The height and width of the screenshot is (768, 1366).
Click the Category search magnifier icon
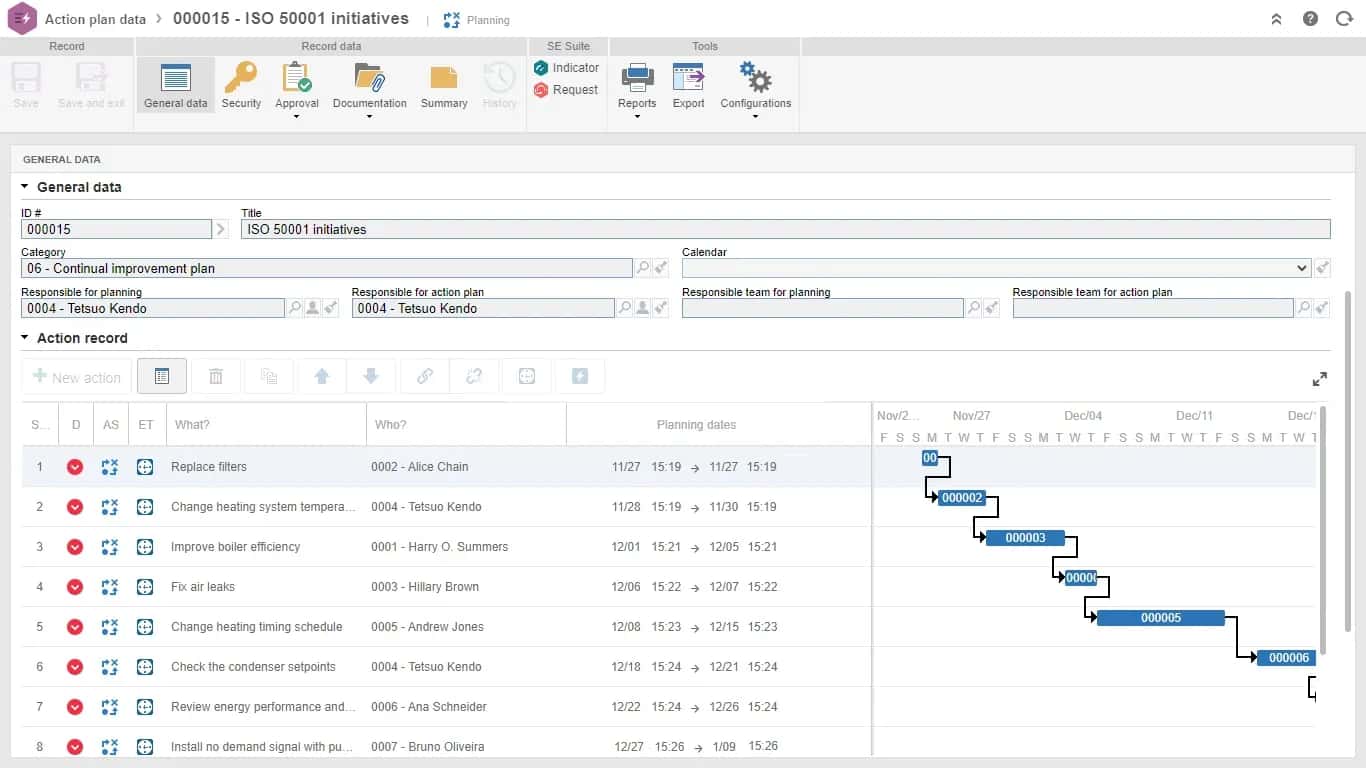(x=643, y=268)
